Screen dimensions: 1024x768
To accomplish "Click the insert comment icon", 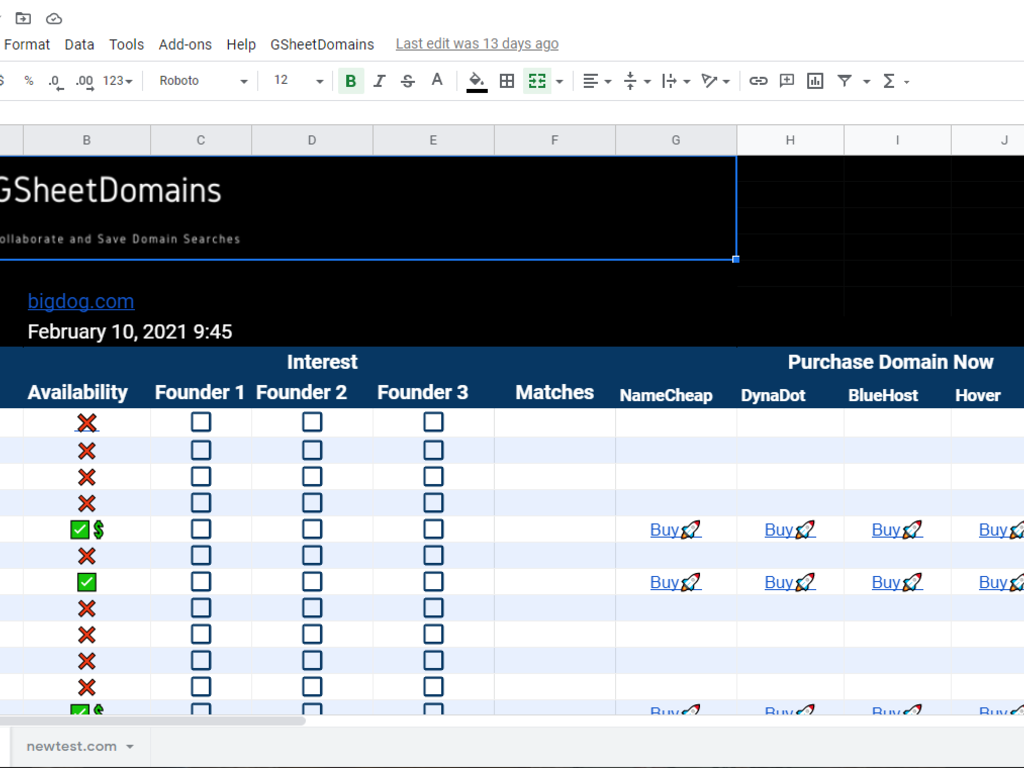I will tap(787, 81).
